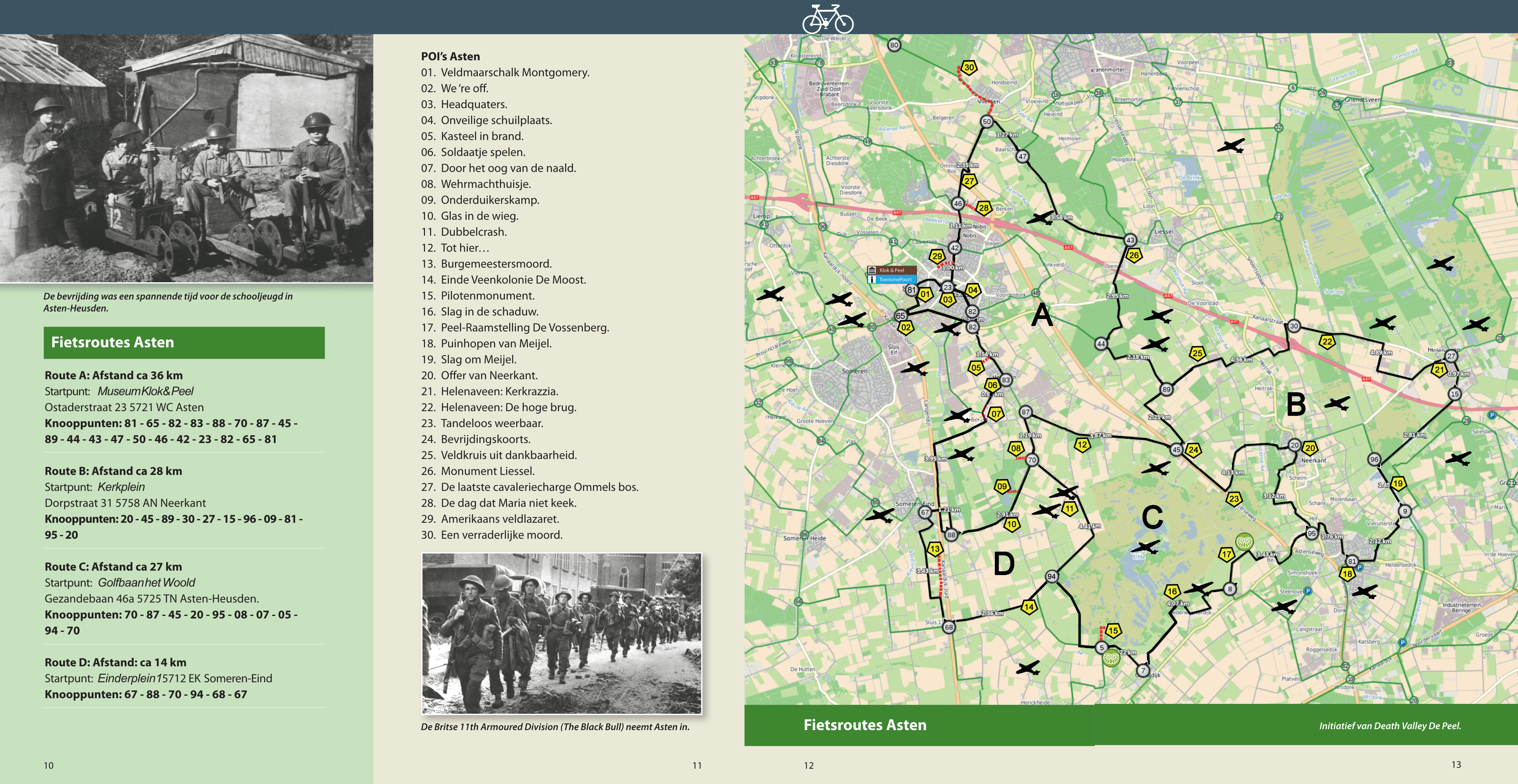Click grey junction node 89 on the map
This screenshot has width=1518, height=784.
(x=1166, y=389)
